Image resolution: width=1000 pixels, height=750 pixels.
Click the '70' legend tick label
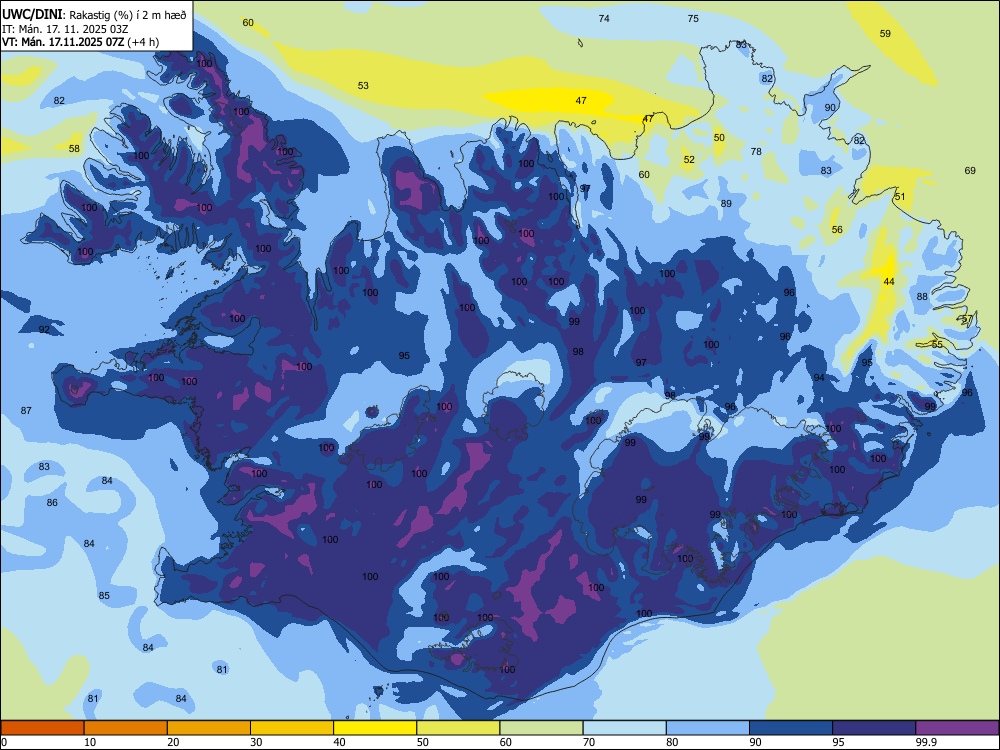589,742
